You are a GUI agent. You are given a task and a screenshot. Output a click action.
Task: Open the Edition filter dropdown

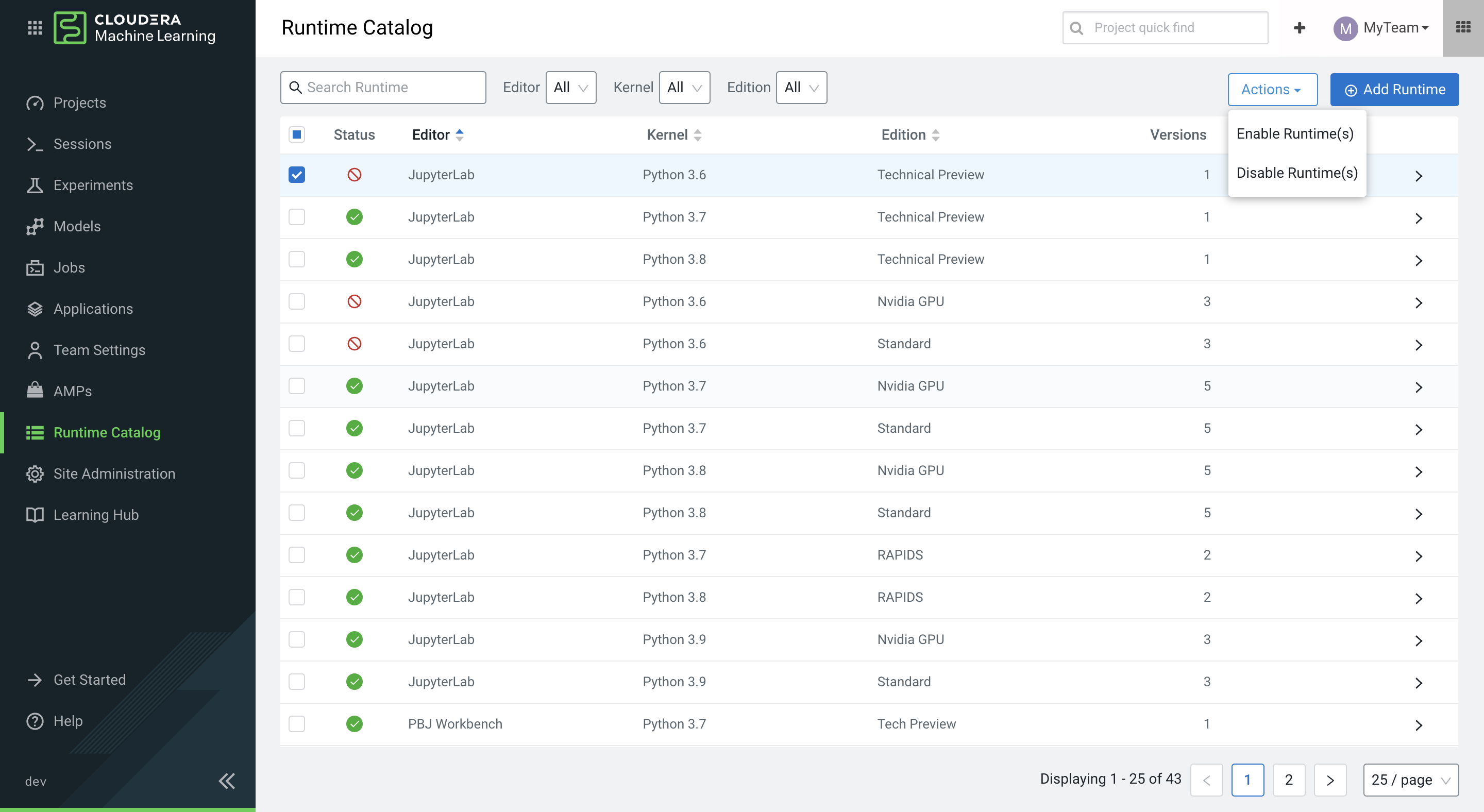(x=801, y=88)
